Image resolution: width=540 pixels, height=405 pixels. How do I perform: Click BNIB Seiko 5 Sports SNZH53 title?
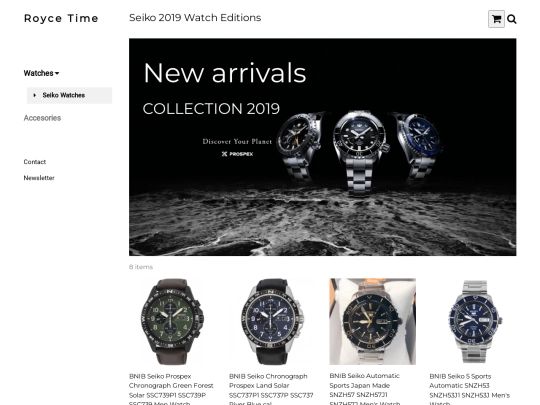tap(470, 390)
